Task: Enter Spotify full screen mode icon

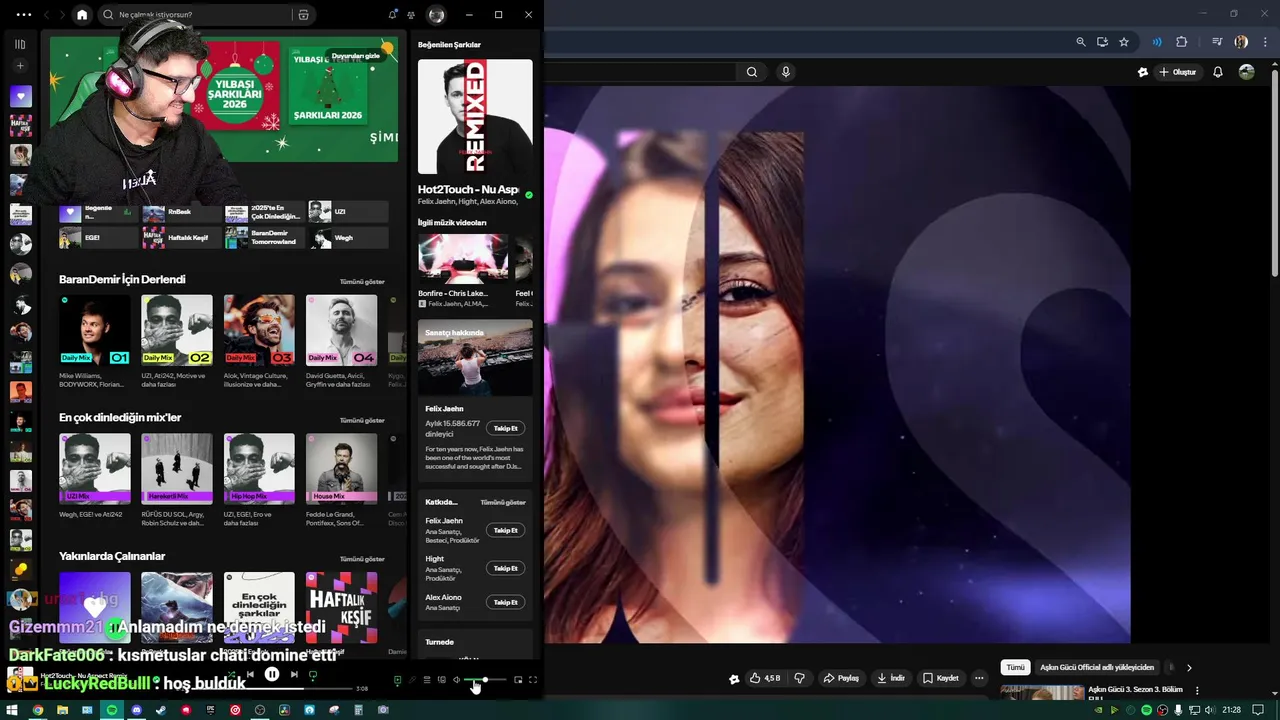Action: pos(533,680)
